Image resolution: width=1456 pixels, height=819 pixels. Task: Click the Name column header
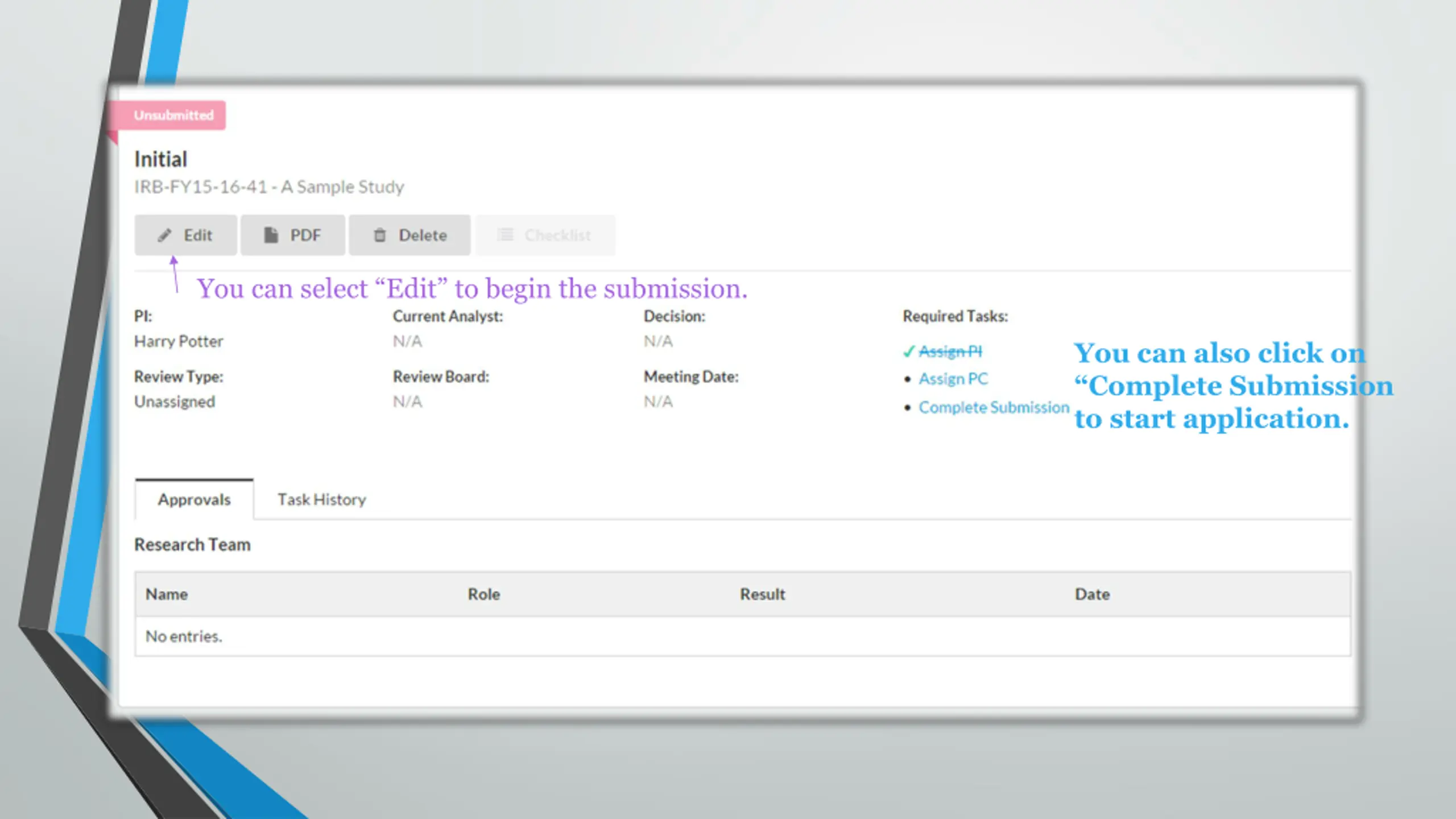click(167, 594)
